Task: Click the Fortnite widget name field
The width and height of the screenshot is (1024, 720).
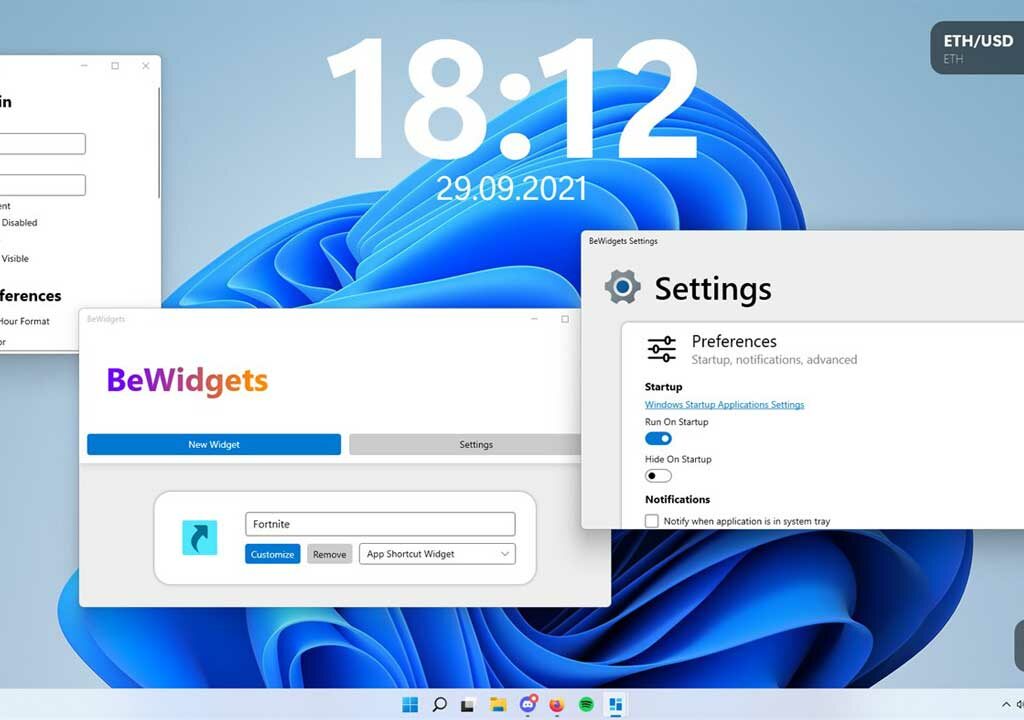Action: point(380,524)
